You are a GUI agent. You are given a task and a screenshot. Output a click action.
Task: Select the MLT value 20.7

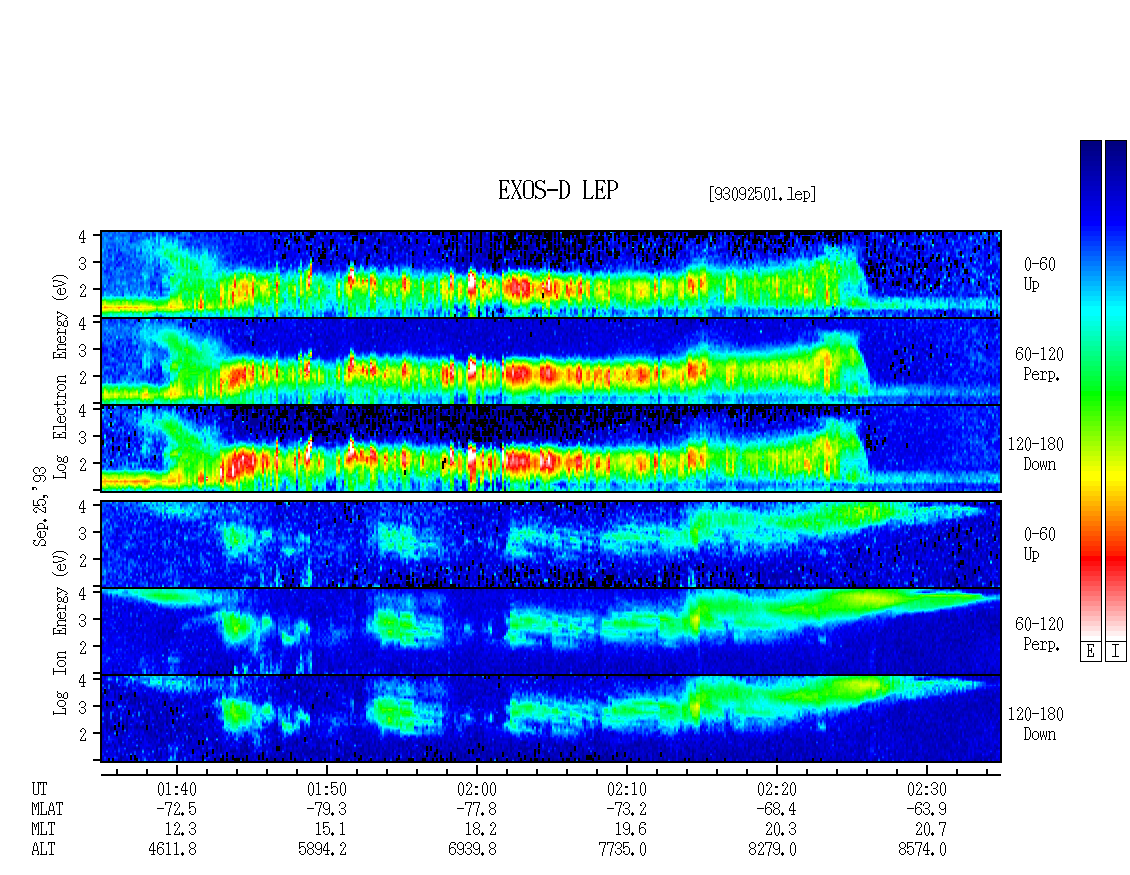(930, 830)
